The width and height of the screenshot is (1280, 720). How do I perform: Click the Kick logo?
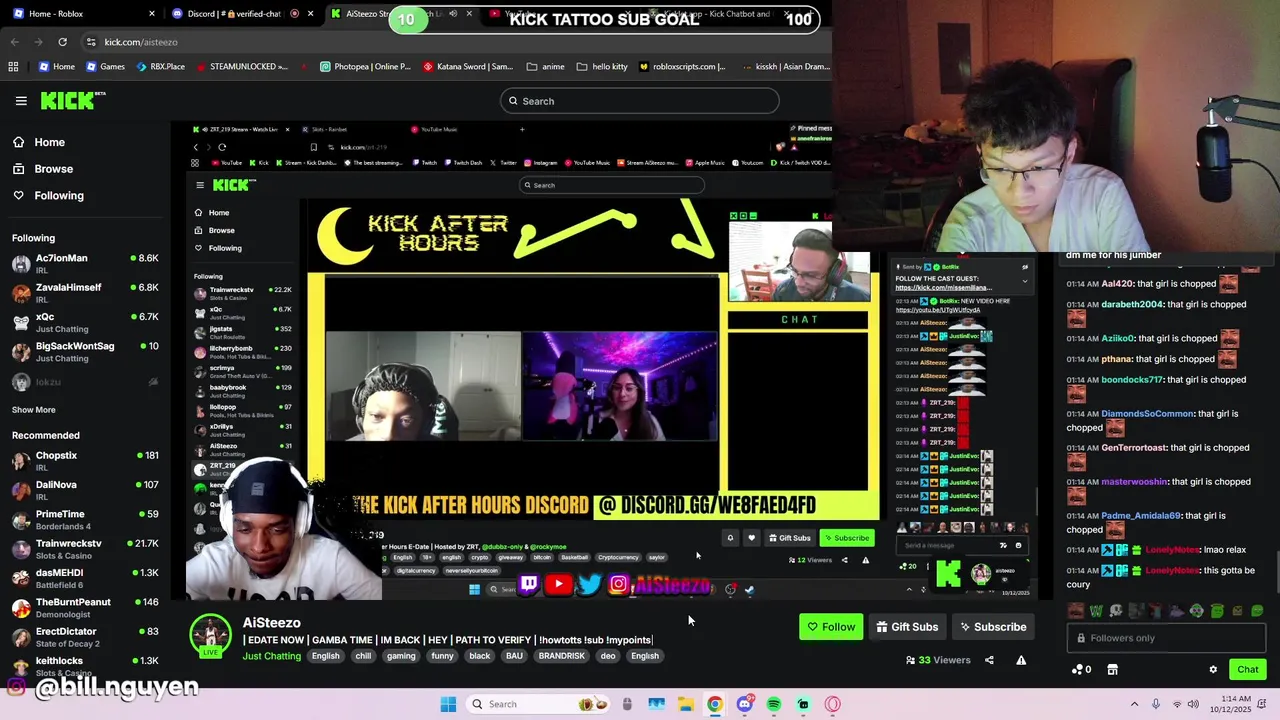pyautogui.click(x=72, y=100)
